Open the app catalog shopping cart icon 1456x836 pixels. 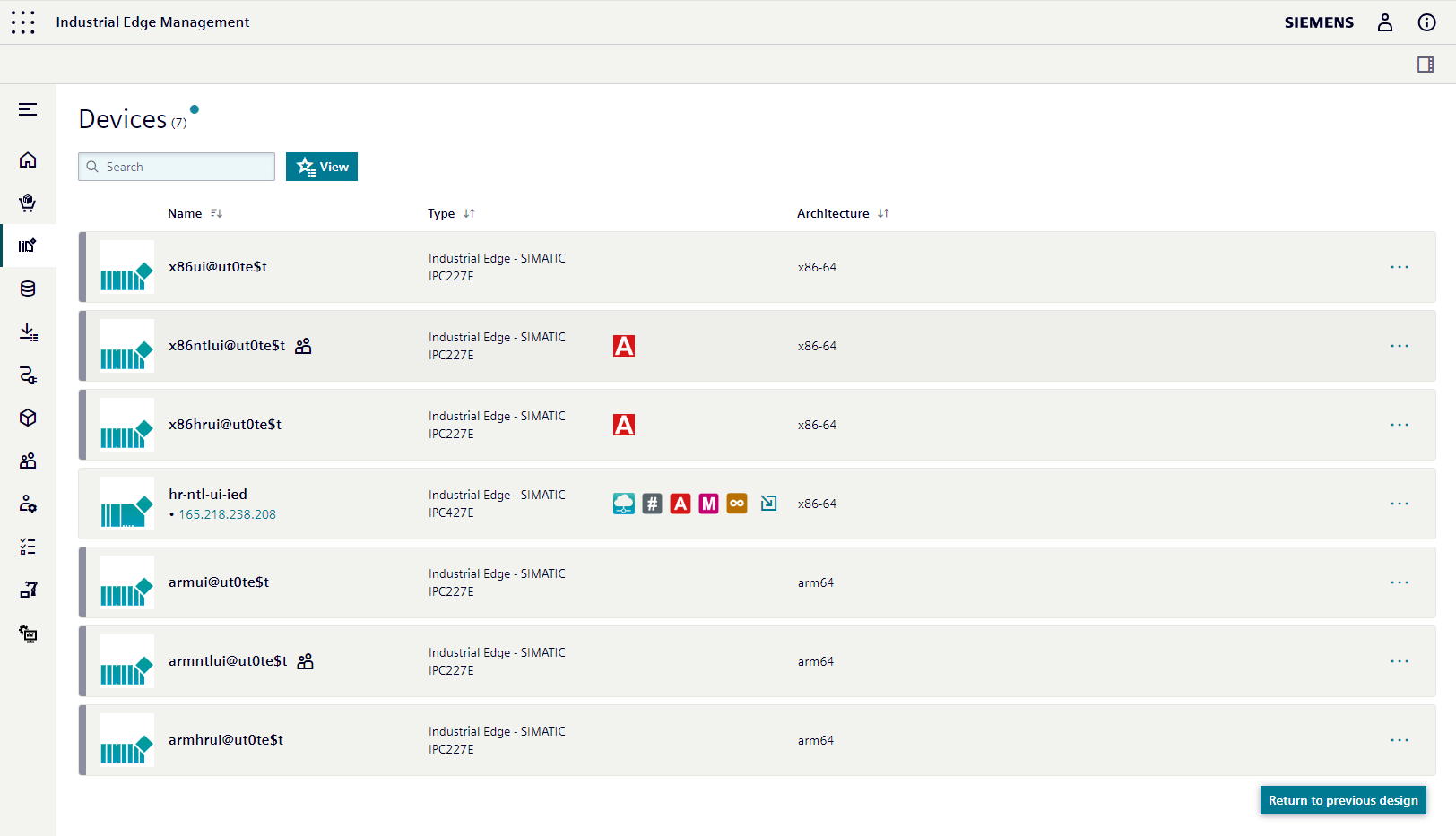tap(28, 203)
